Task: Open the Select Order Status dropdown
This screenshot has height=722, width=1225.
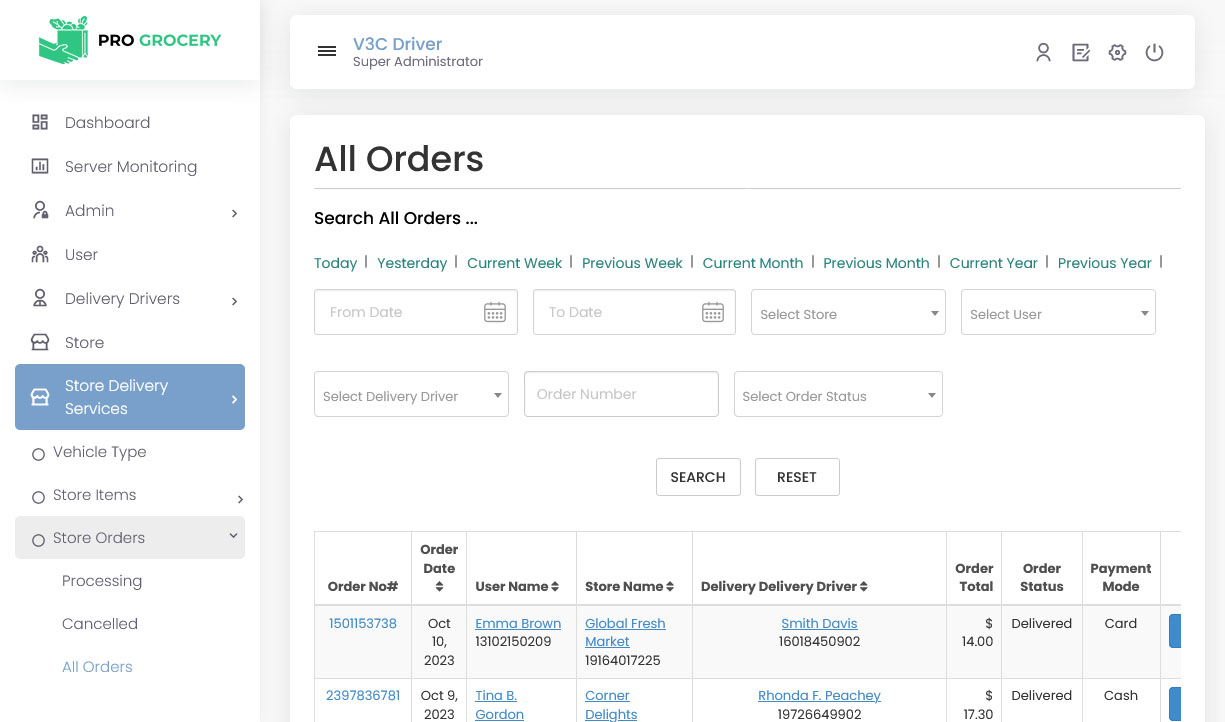Action: [838, 395]
